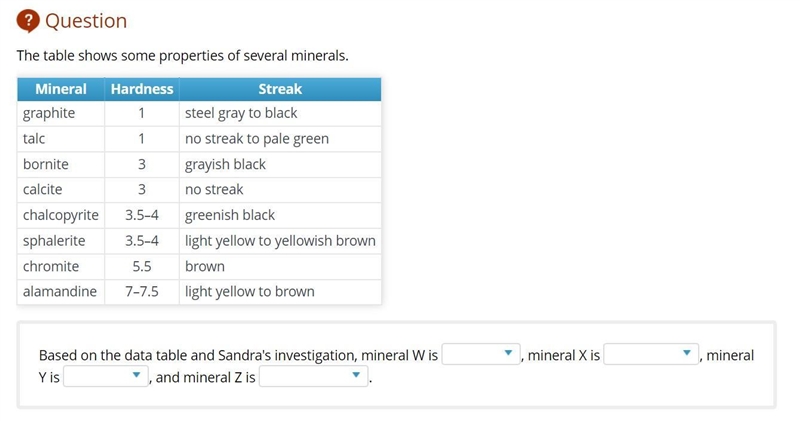Open the mineral X dropdown
The width and height of the screenshot is (800, 421).
(x=651, y=354)
